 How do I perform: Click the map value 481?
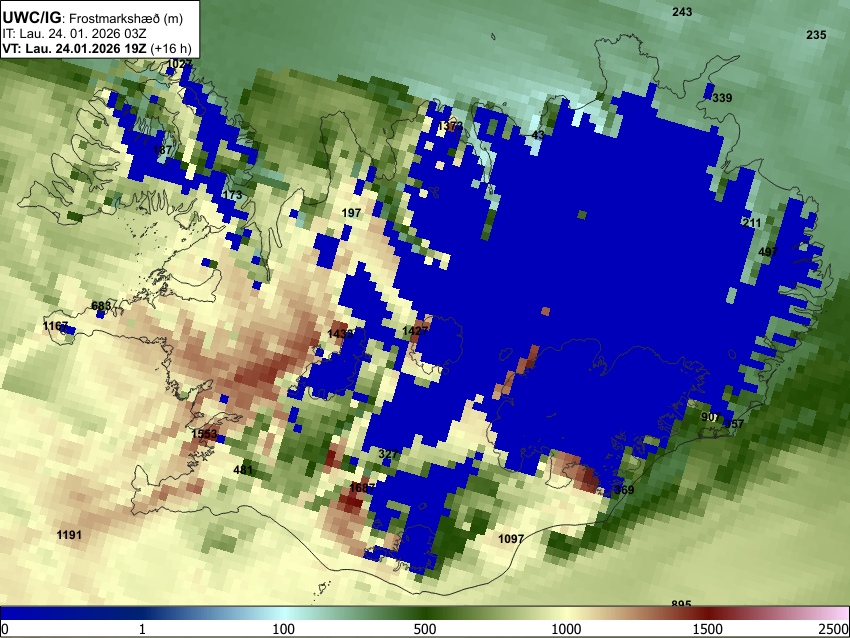pos(243,469)
